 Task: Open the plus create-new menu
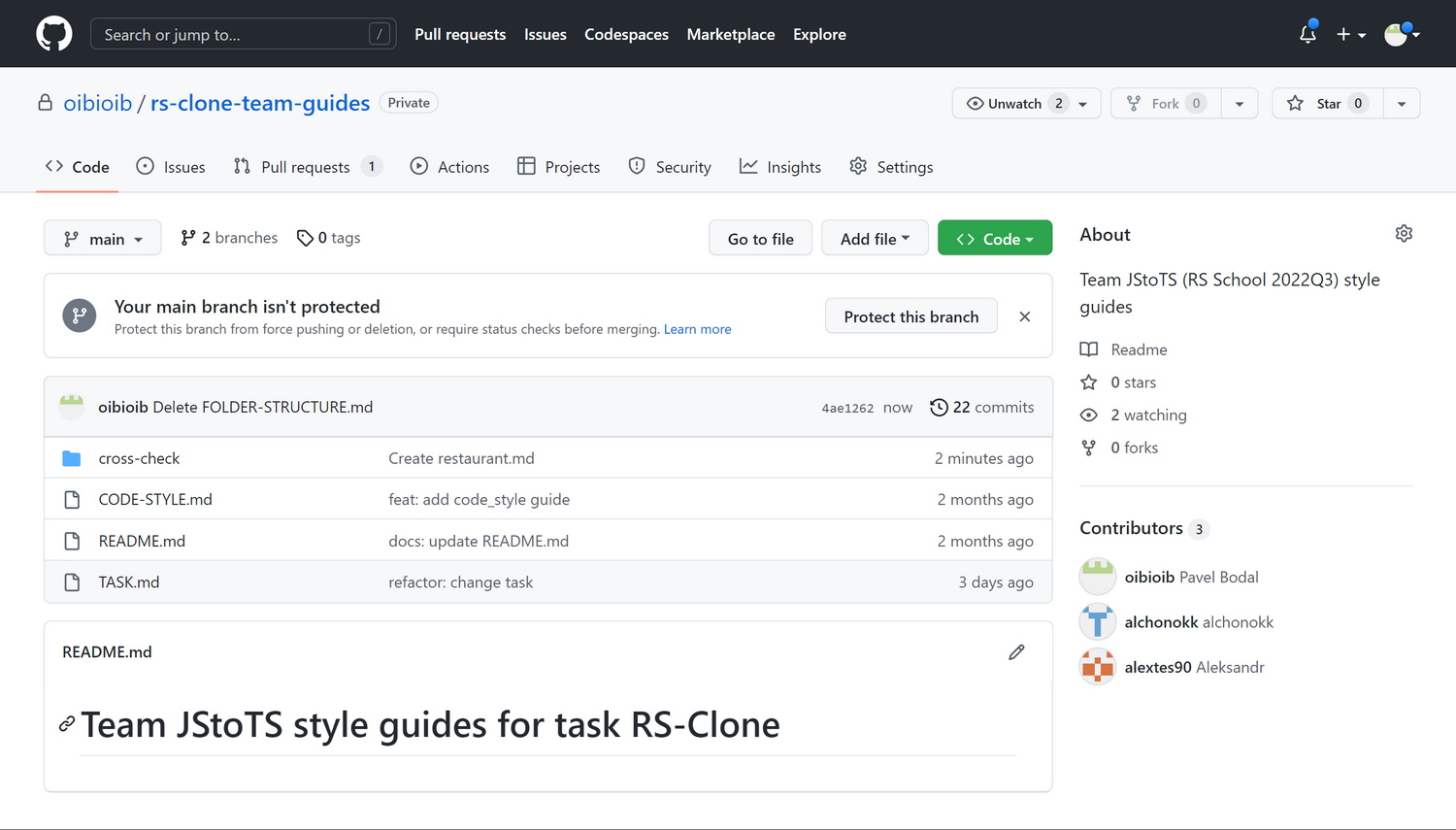pyautogui.click(x=1350, y=34)
